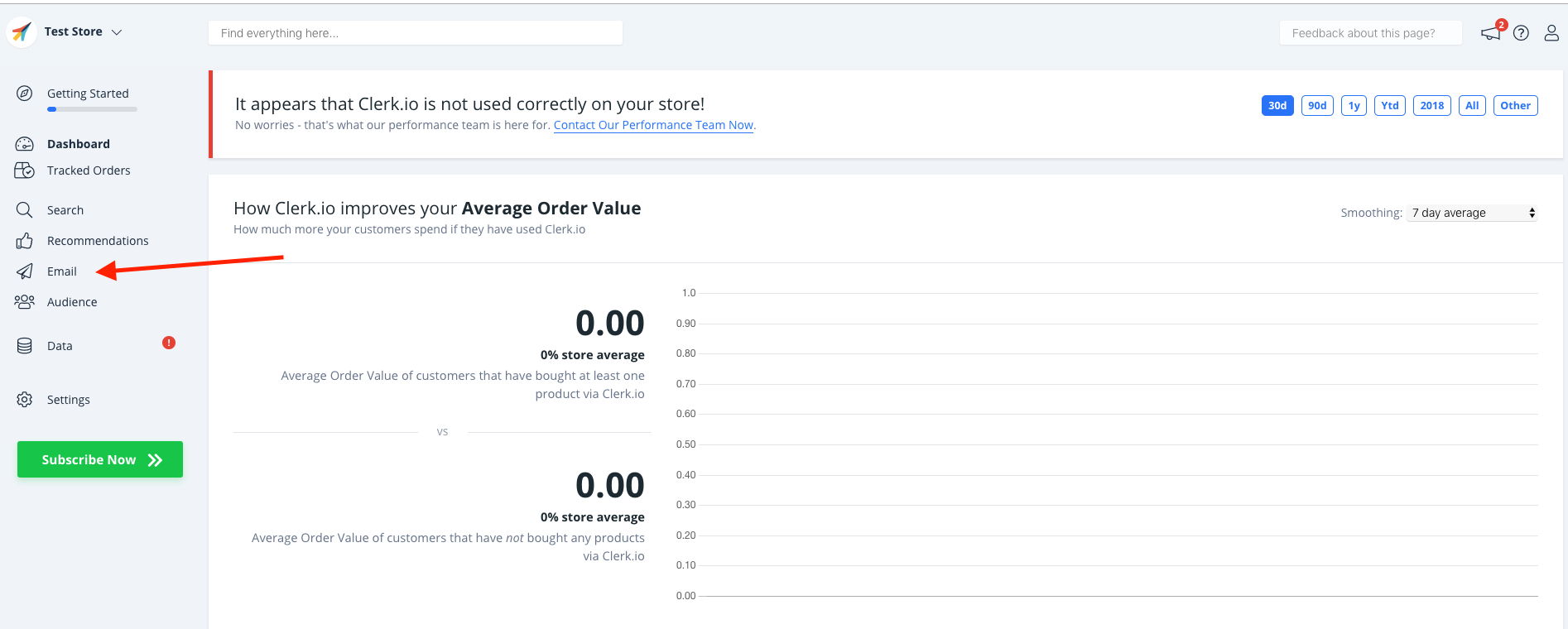The width and height of the screenshot is (1568, 629).
Task: Click the Settings gear icon
Action: click(25, 400)
